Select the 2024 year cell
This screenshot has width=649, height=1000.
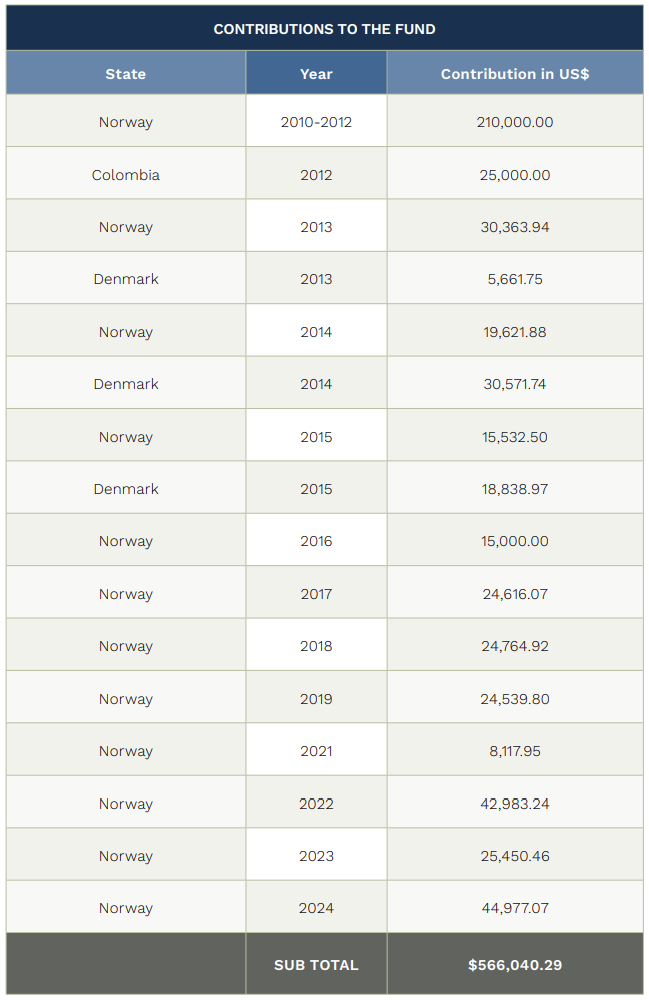[316, 908]
